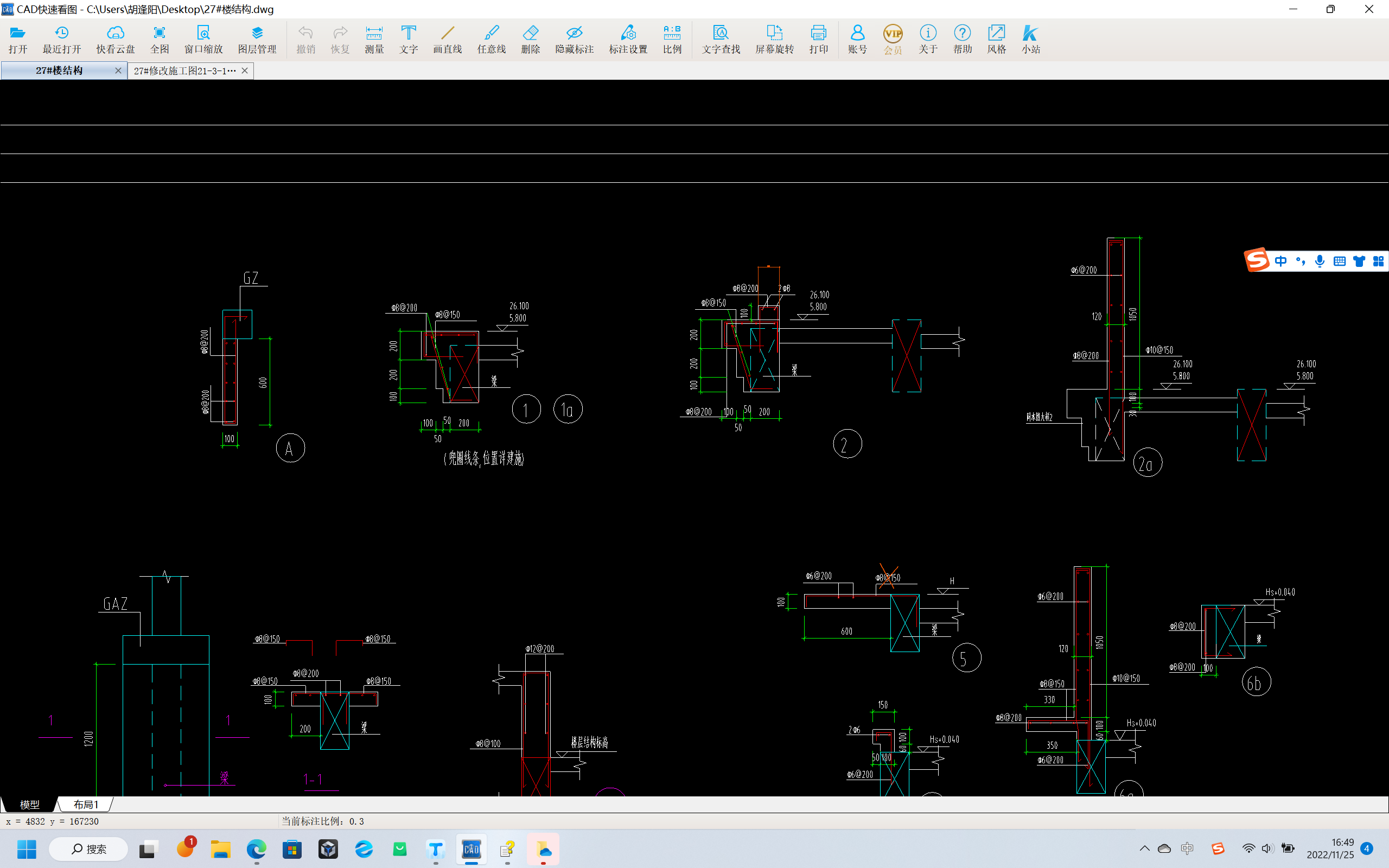Click the 比例 scale icon
The height and width of the screenshot is (868, 1389).
tap(672, 39)
